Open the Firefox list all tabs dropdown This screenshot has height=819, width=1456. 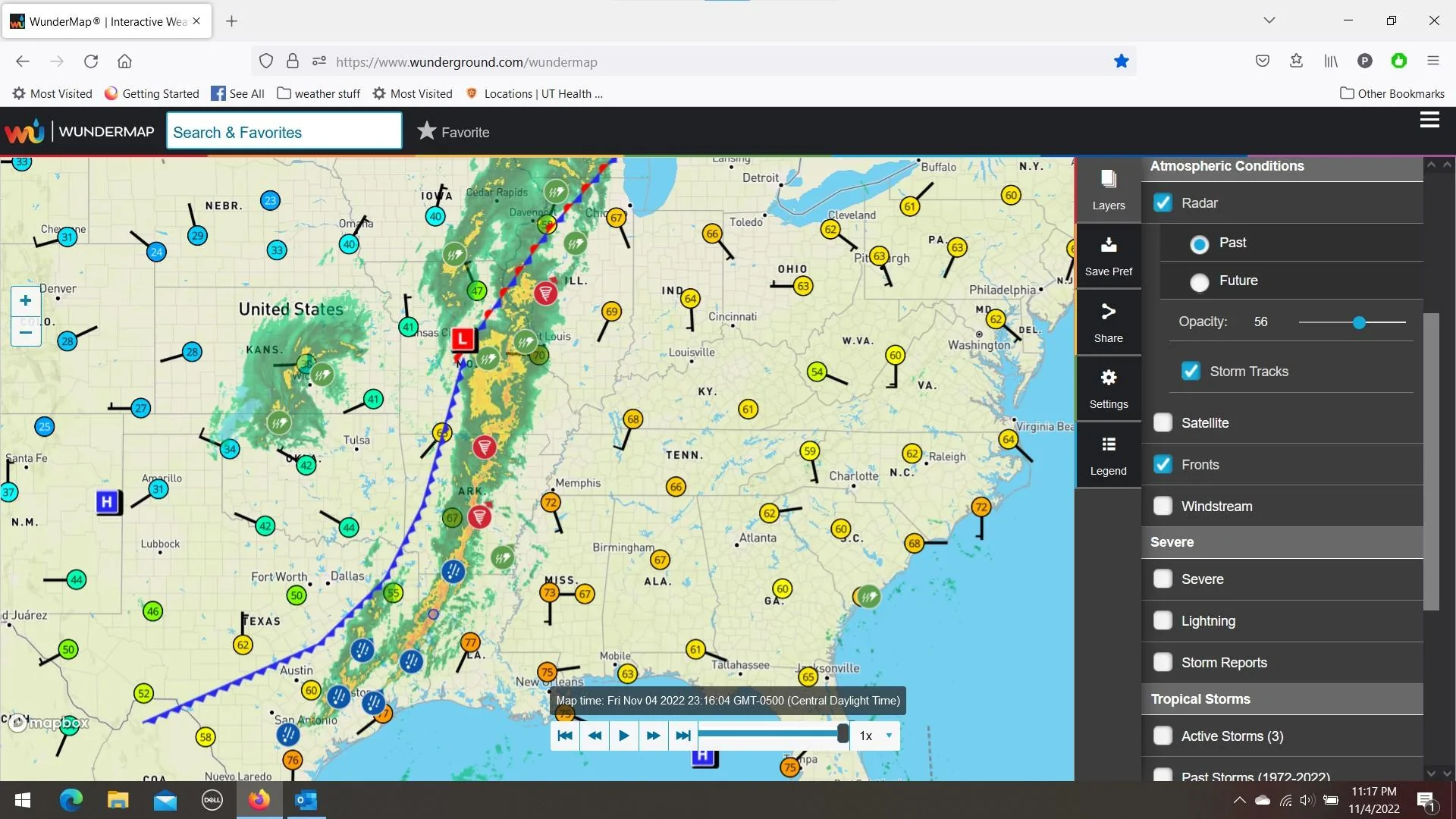pos(1269,20)
